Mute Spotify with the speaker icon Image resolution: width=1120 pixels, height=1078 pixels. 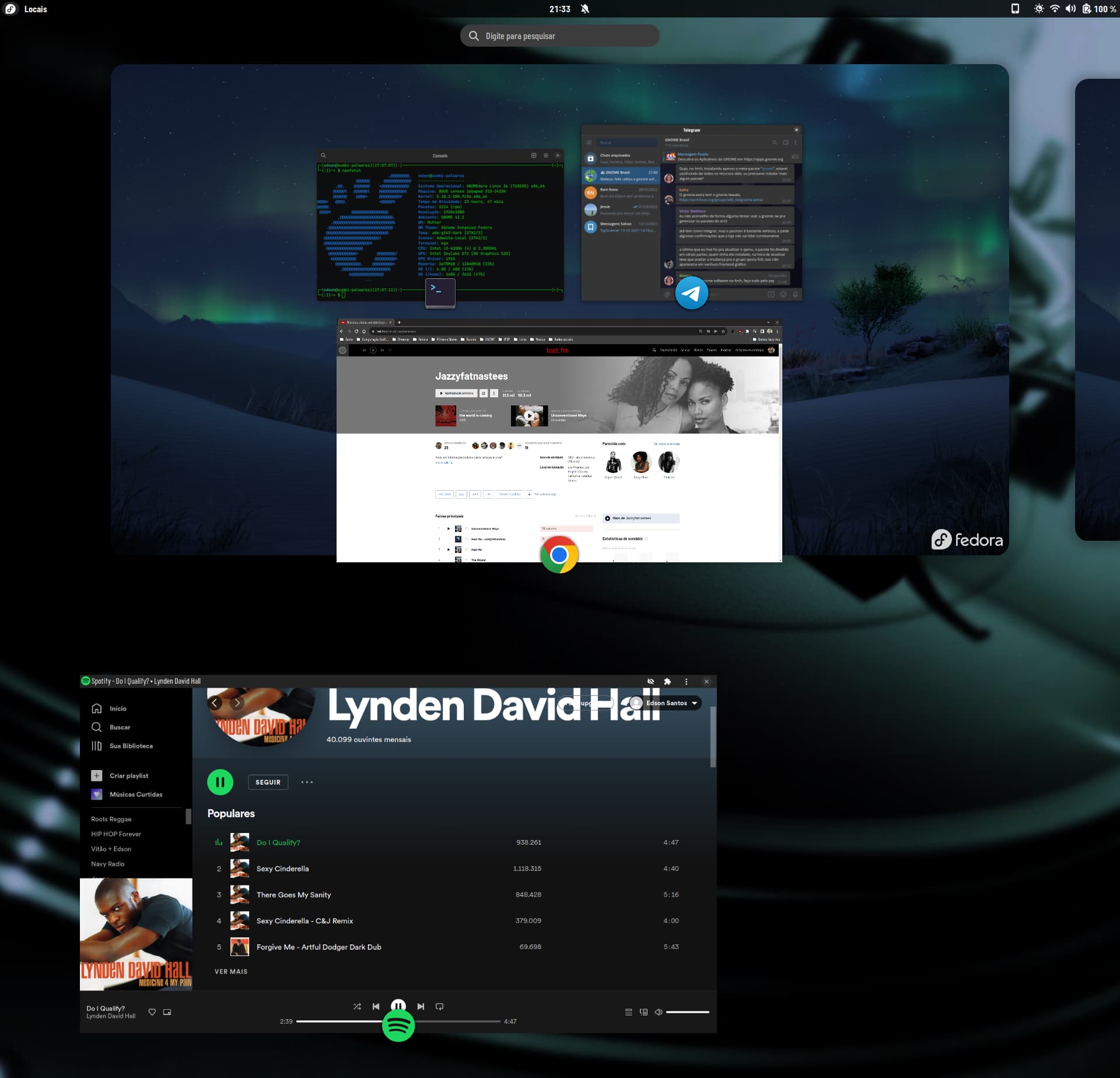click(x=659, y=1012)
